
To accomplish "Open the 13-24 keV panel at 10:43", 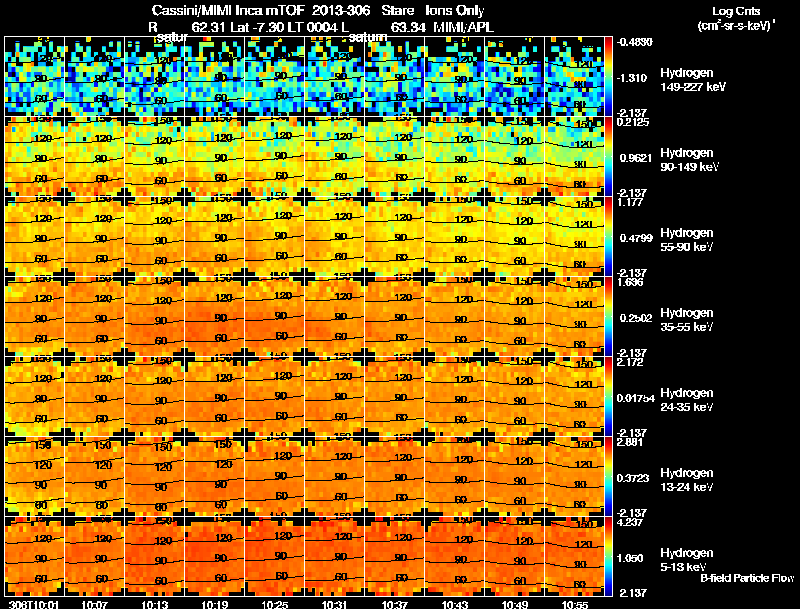I will pyautogui.click(x=455, y=477).
